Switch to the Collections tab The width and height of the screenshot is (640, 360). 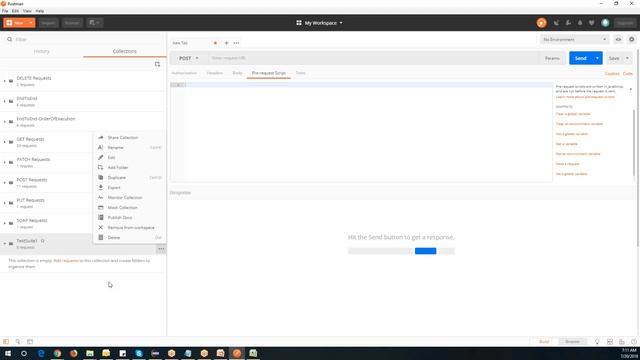(x=124, y=51)
